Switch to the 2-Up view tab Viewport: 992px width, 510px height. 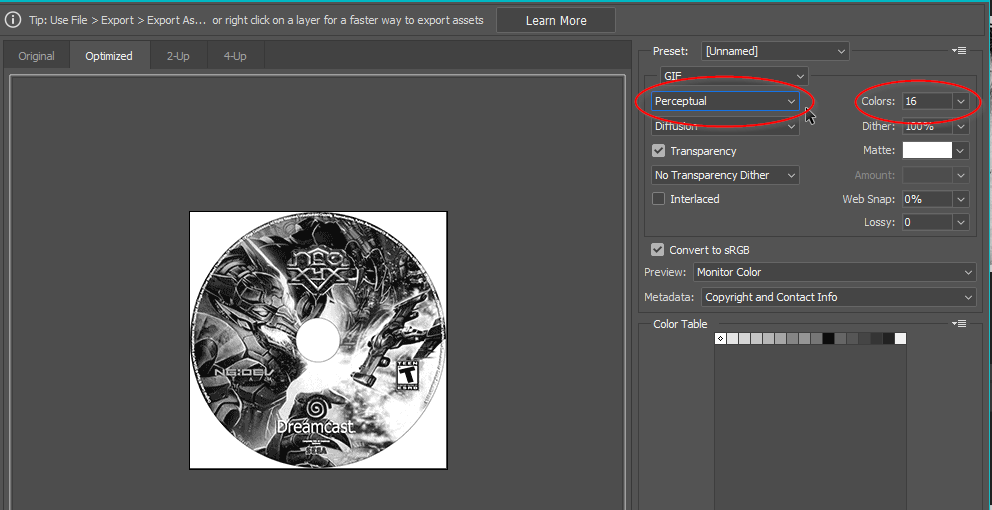point(178,56)
